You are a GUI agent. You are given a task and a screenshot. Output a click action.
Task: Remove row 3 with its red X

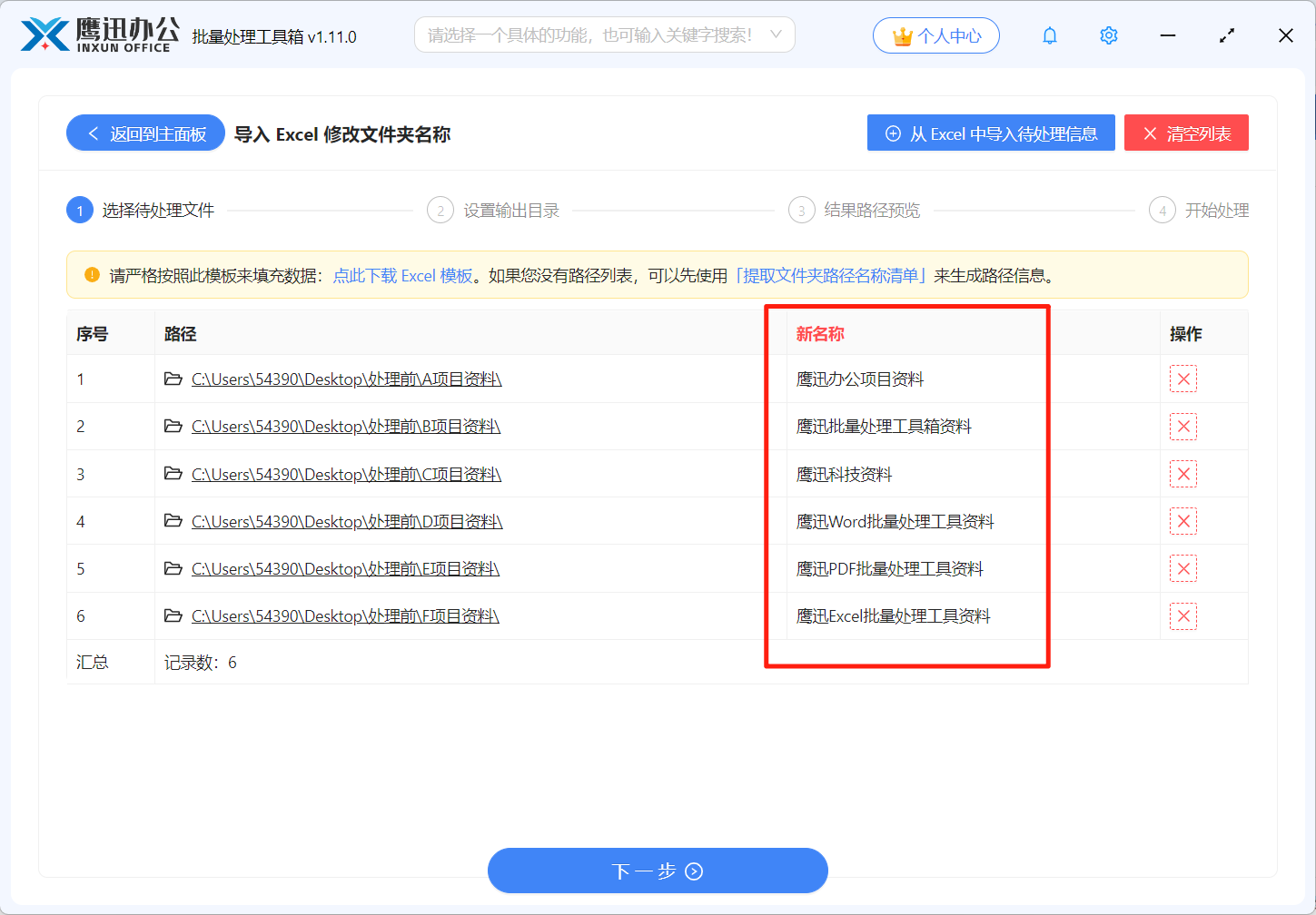click(1183, 473)
